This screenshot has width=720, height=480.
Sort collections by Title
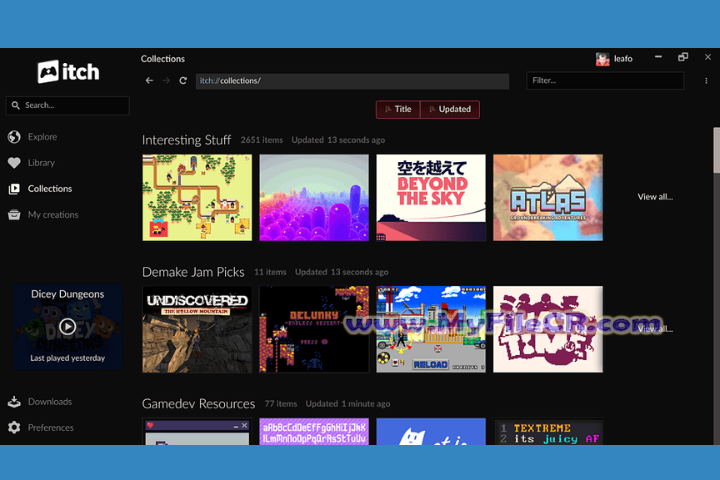pyautogui.click(x=398, y=109)
